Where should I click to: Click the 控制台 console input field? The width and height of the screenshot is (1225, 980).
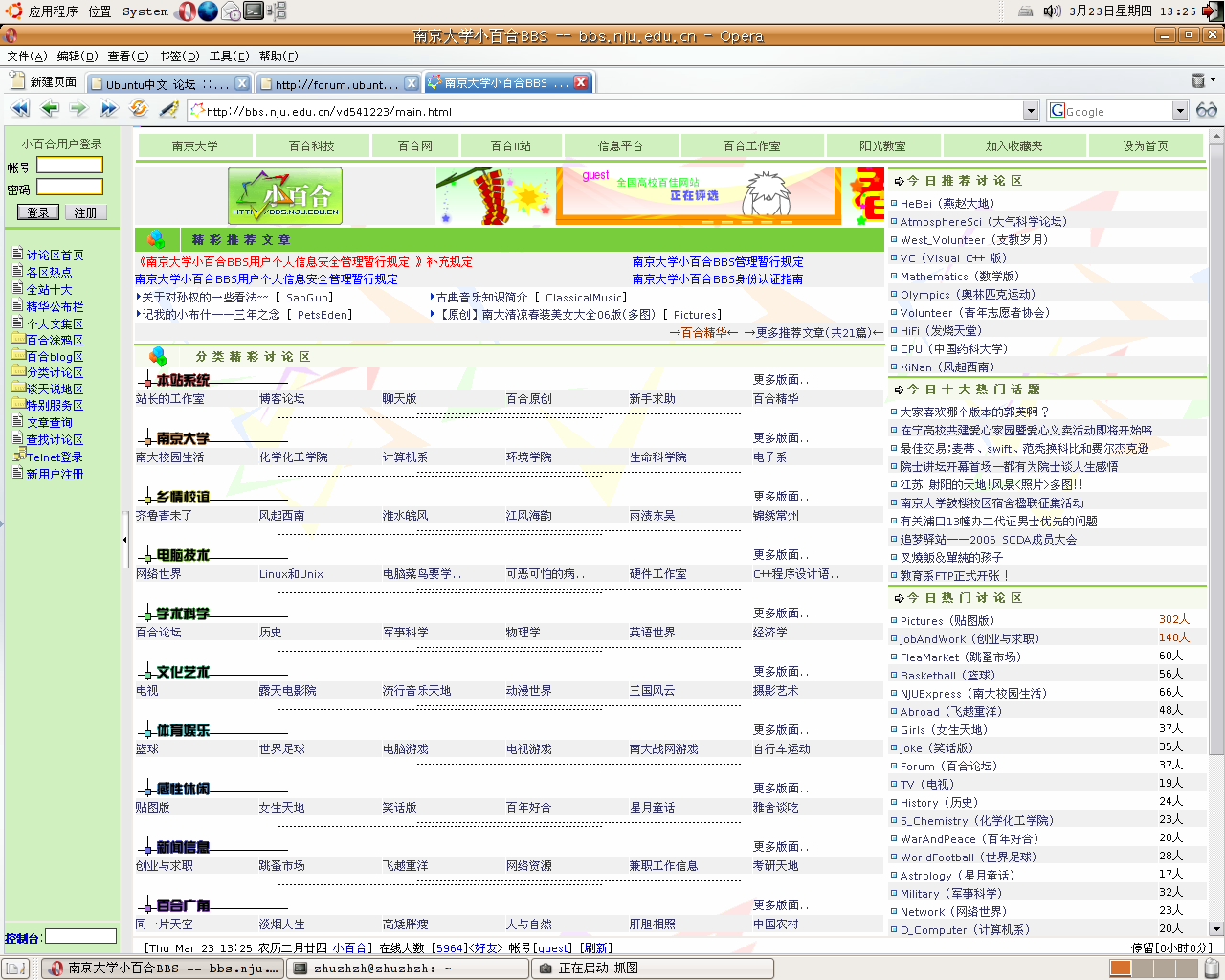(x=80, y=936)
